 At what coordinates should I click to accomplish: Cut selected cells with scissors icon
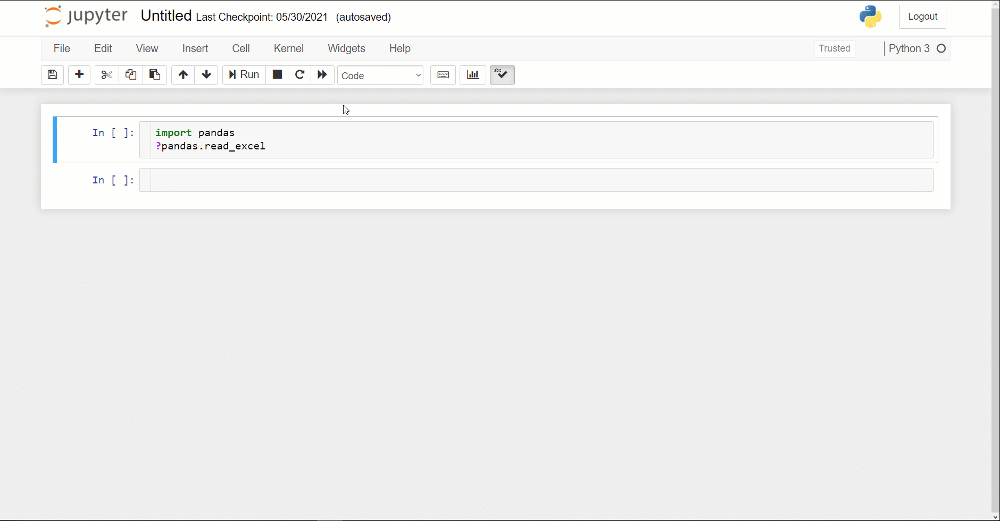tap(107, 75)
